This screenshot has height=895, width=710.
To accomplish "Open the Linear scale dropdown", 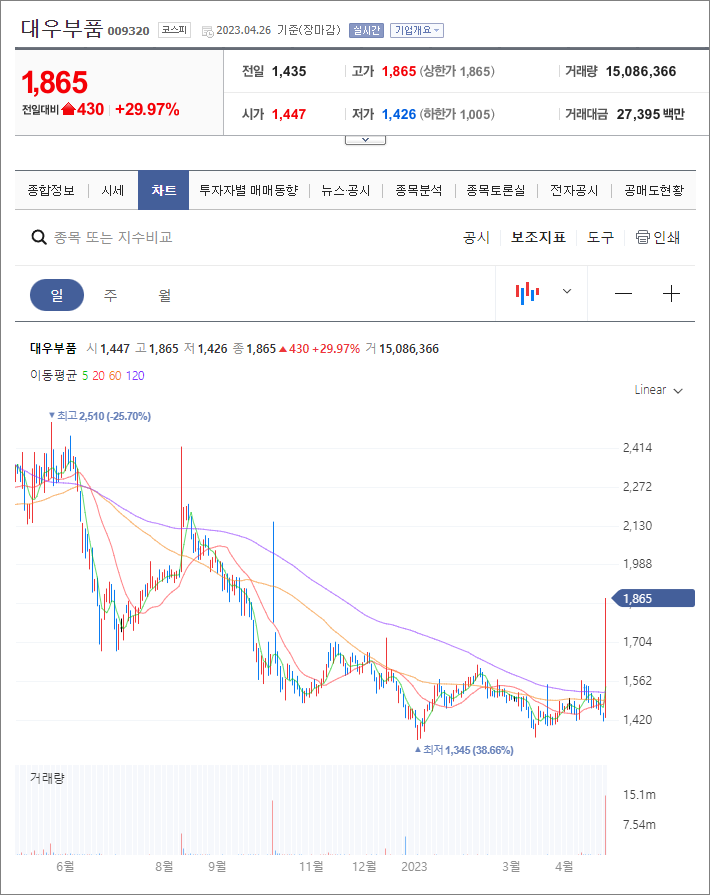I will (659, 390).
